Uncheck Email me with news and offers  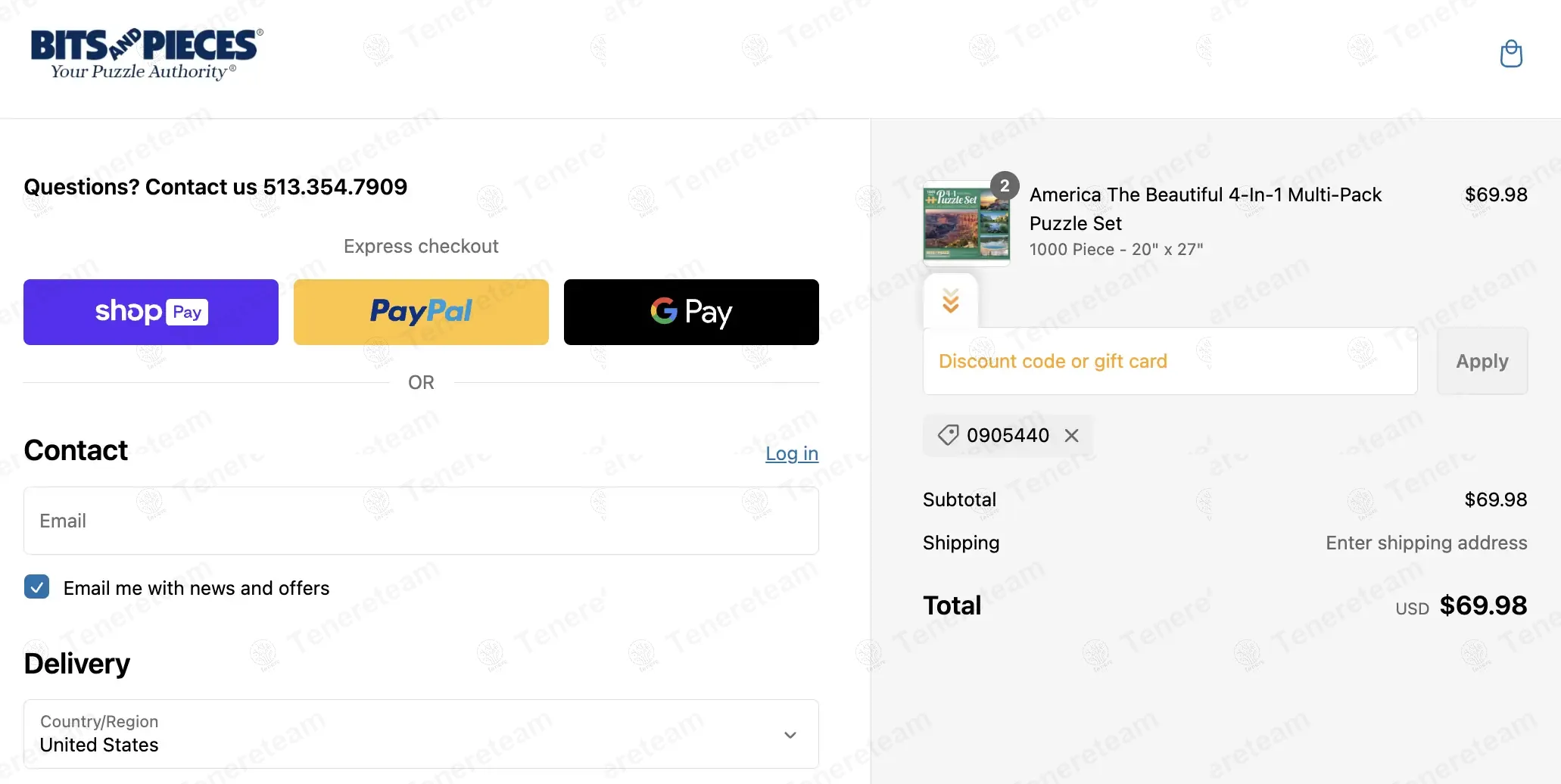point(37,587)
